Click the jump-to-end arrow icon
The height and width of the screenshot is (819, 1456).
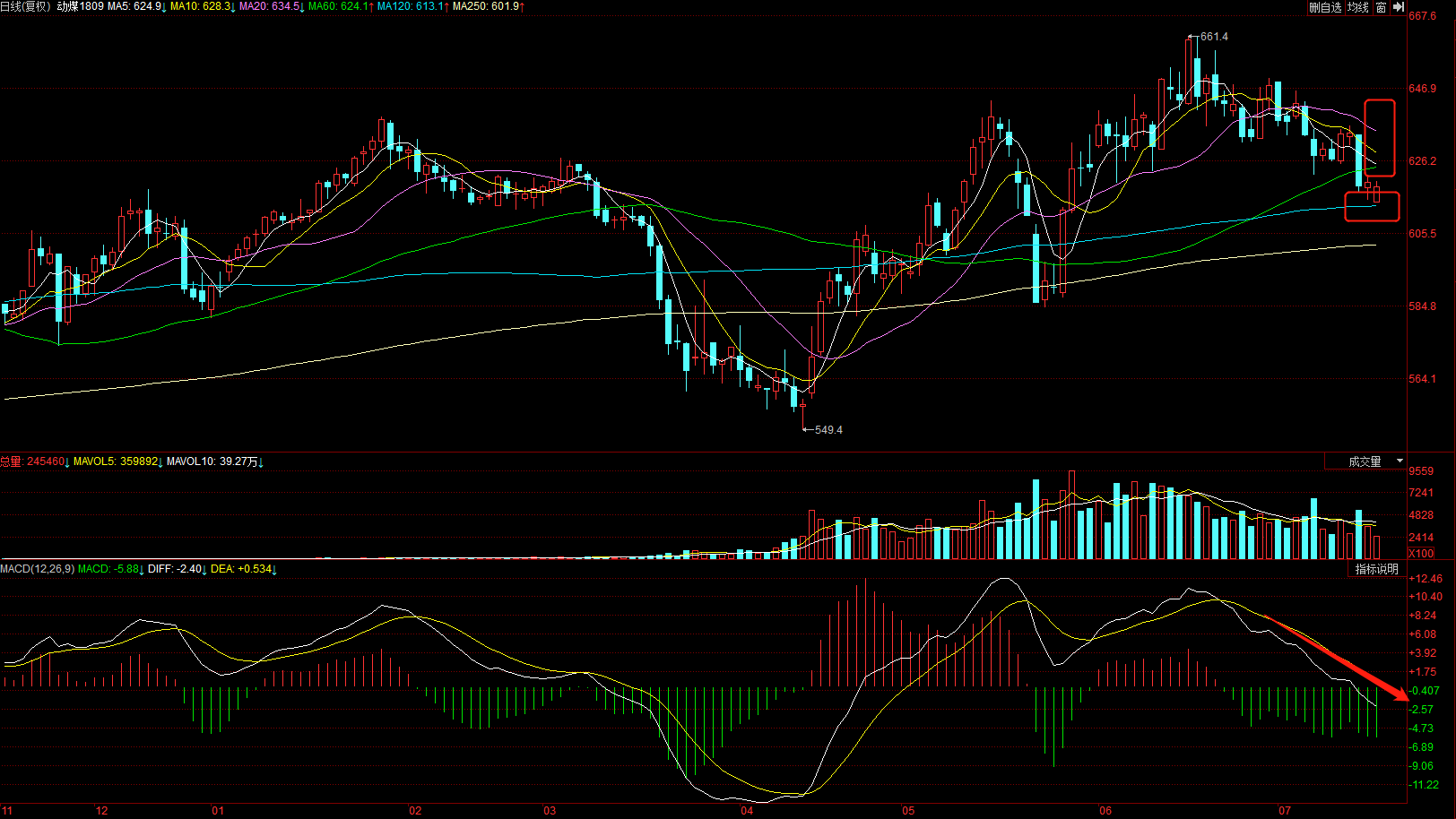(x=1398, y=7)
